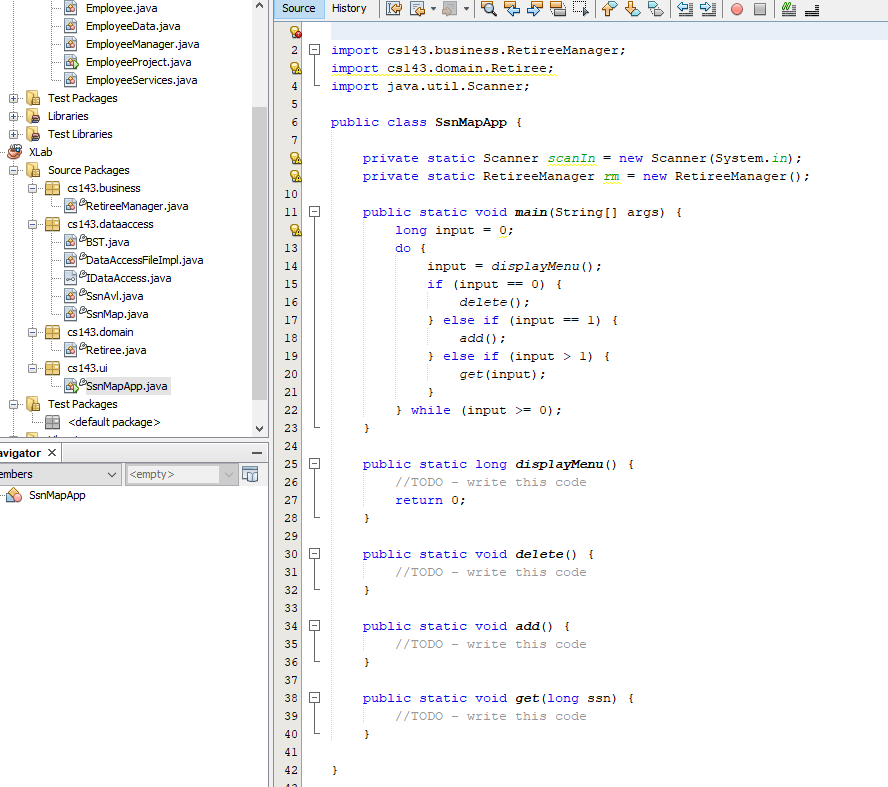Go back using the Back arrow icon

[x=417, y=8]
